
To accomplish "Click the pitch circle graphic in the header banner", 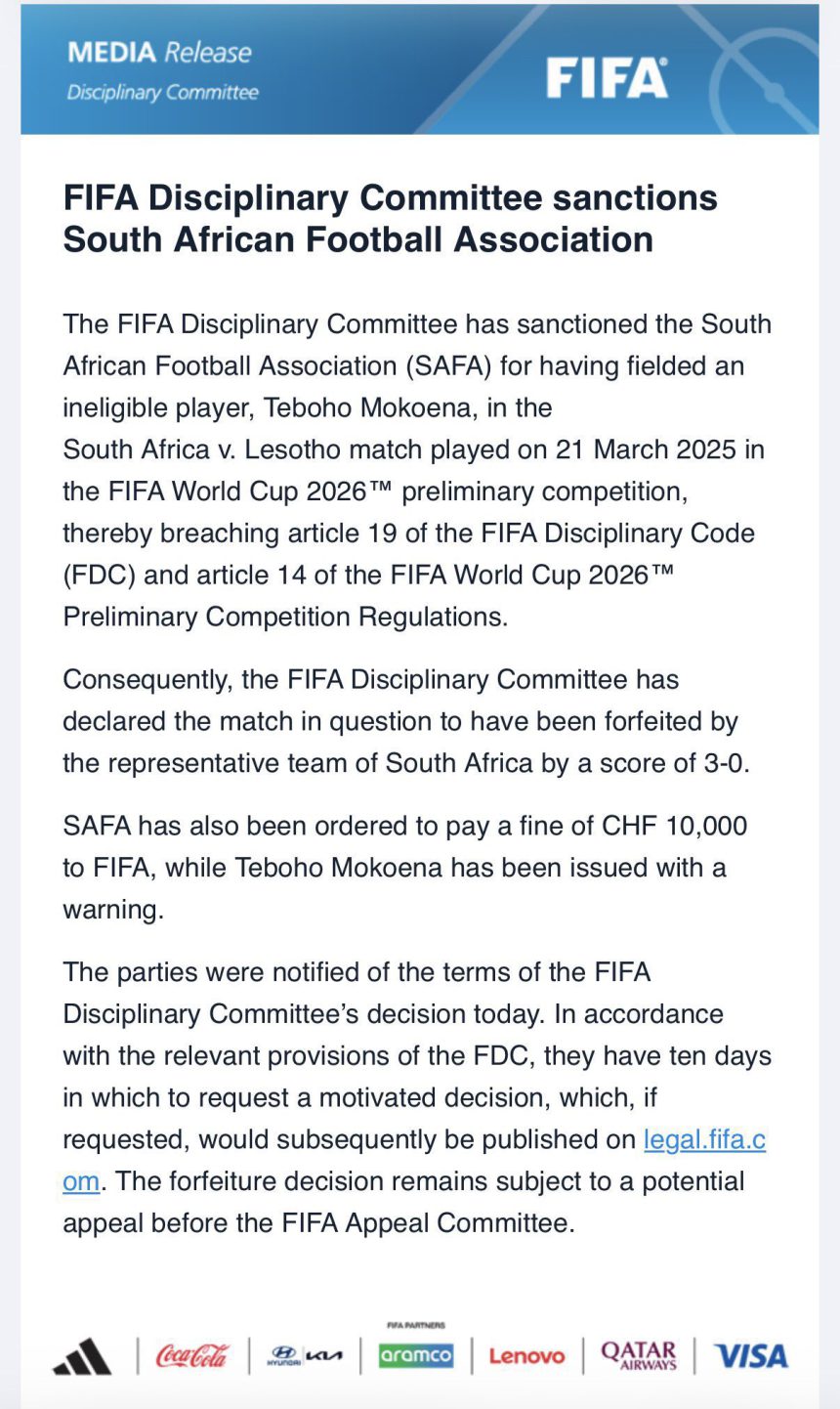I will pos(772,83).
